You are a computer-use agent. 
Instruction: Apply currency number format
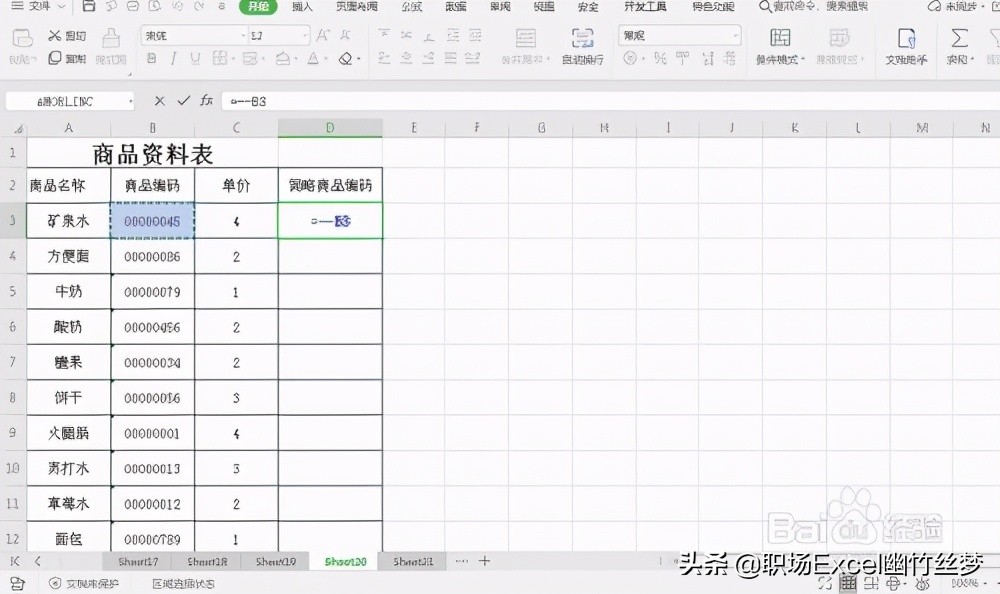[630, 59]
